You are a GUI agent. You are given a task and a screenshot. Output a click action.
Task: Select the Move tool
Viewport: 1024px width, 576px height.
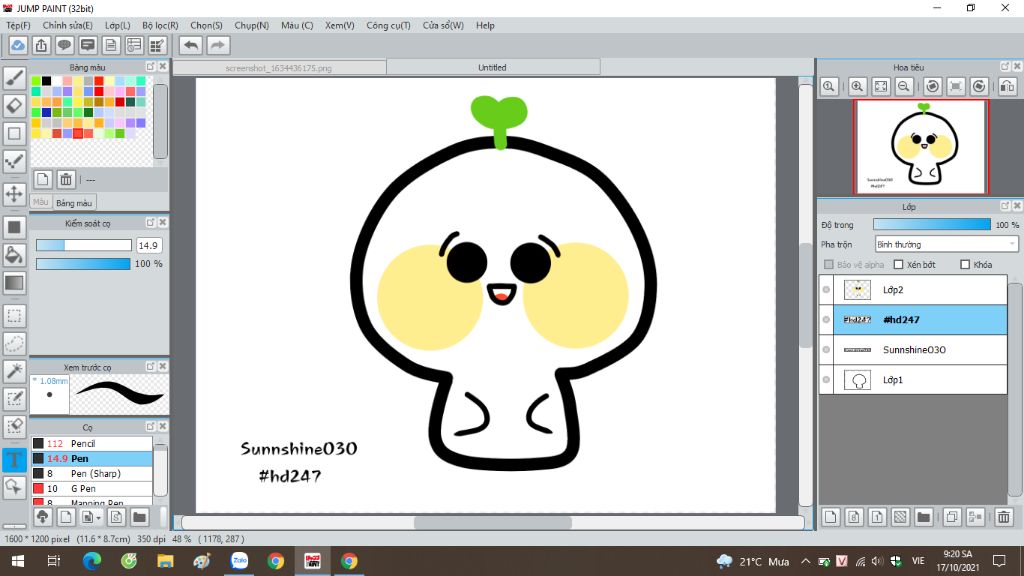click(x=14, y=194)
